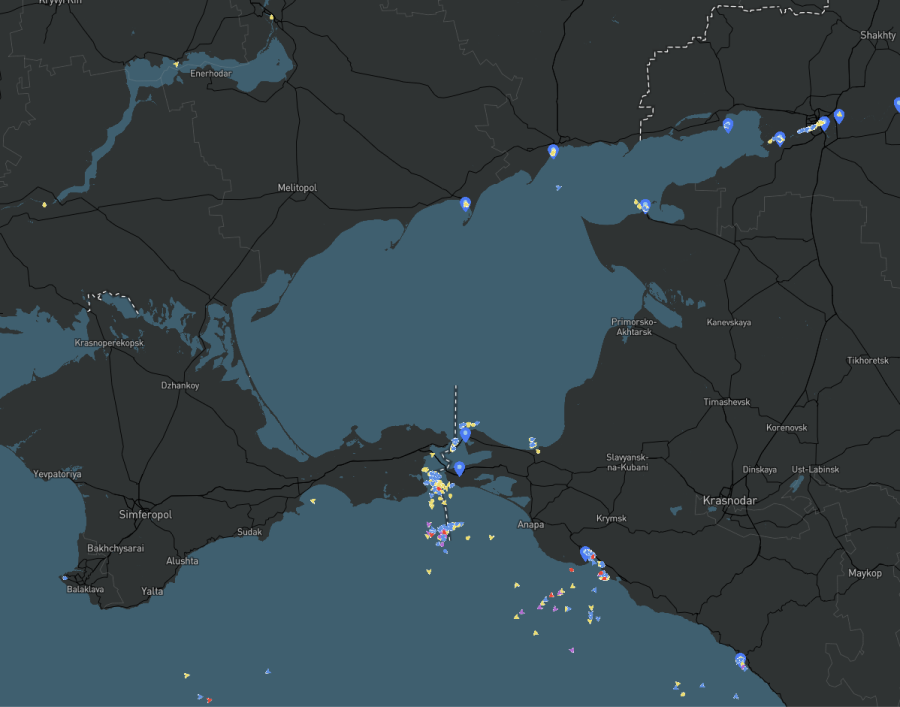This screenshot has height=707, width=900.
Task: Select the port pin on the Azov coast southeast of Melitopol
Action: [x=465, y=203]
